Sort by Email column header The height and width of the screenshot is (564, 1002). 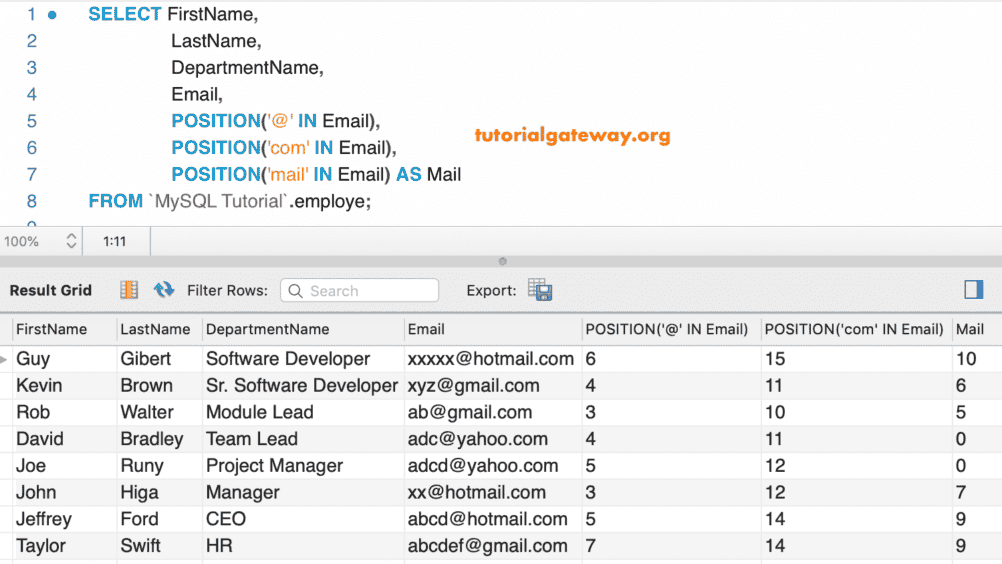(426, 329)
